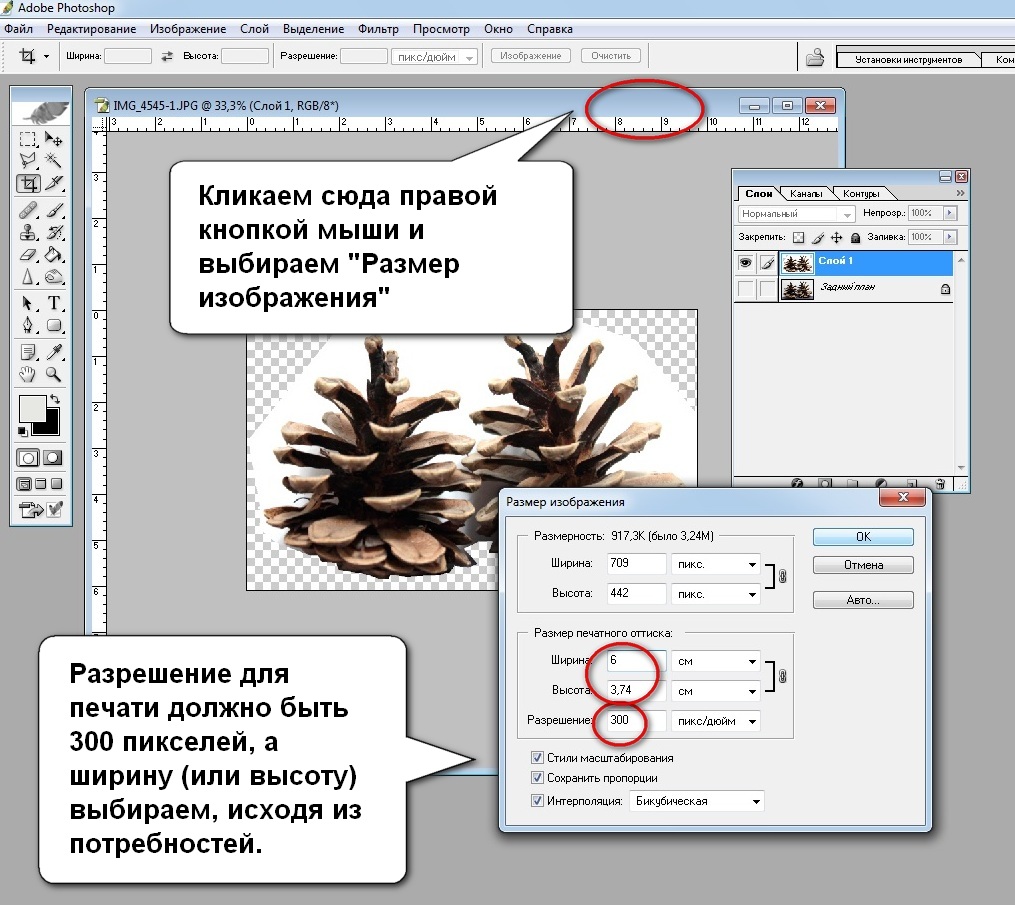Select the Slice tool
Screen dimensions: 1015x905
click(54, 184)
